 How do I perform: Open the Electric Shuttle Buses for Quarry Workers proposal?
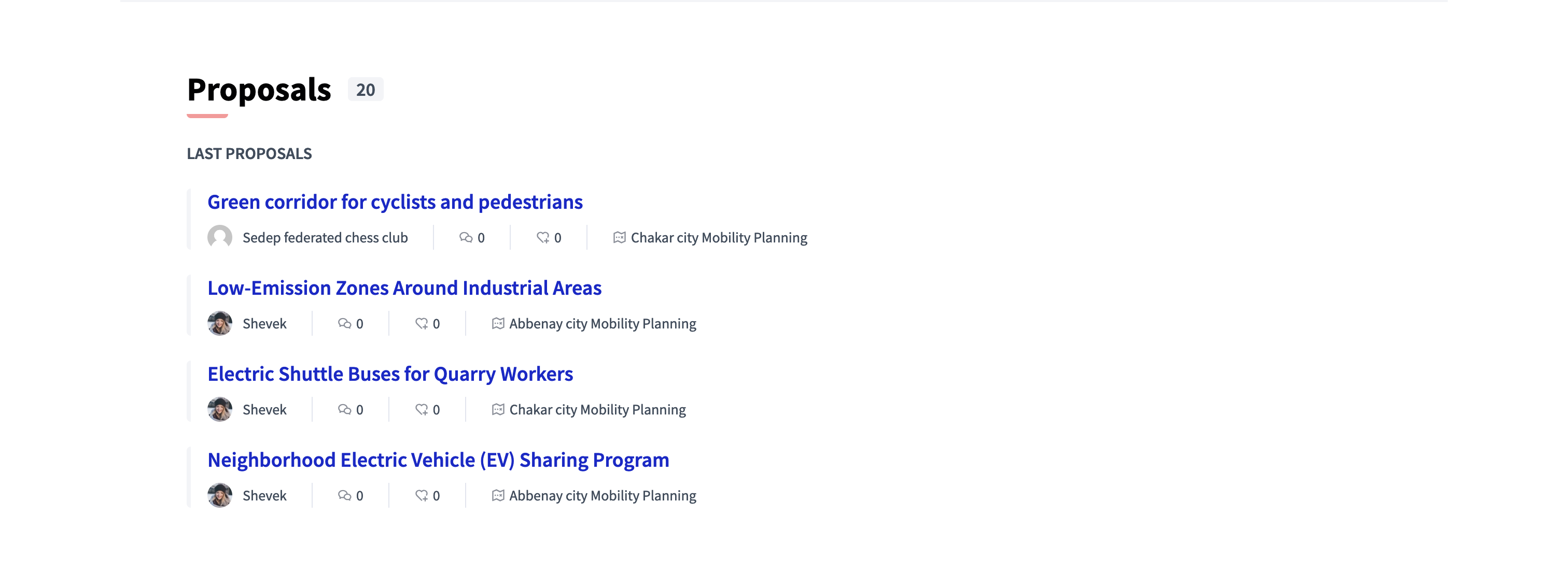[389, 374]
